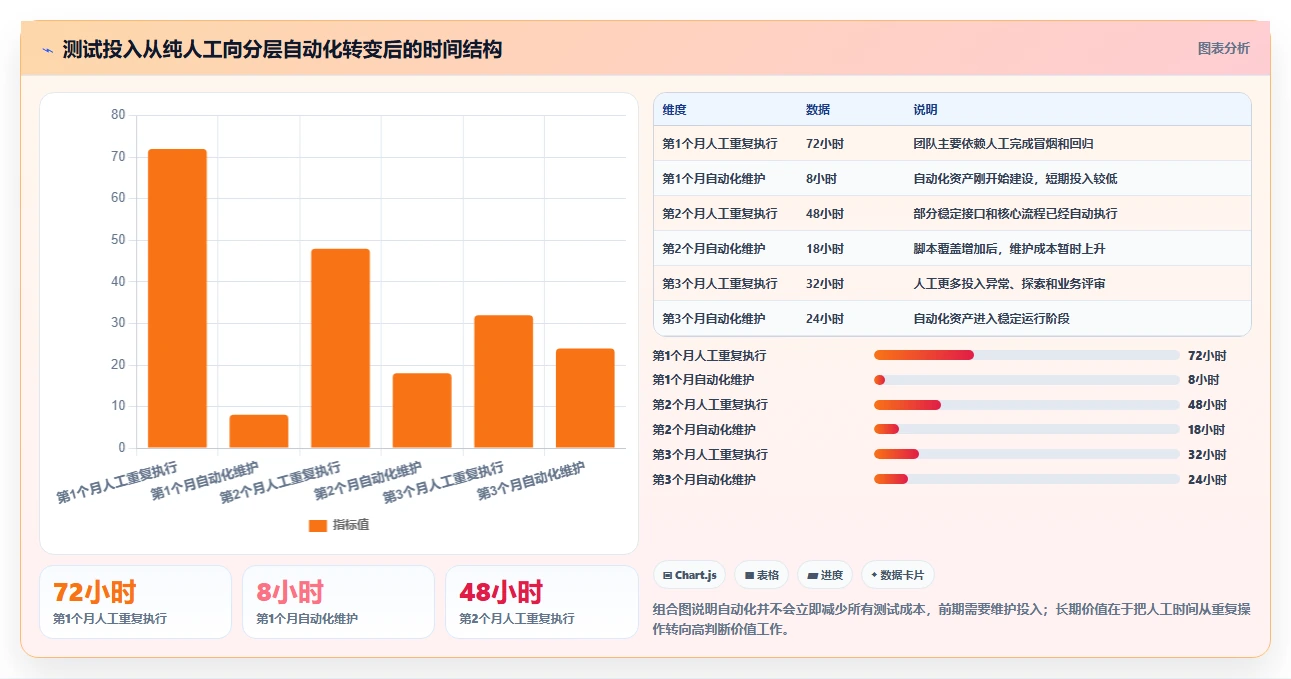The width and height of the screenshot is (1291, 679).
Task: Click the 24小时 progress bar
Action: click(1027, 480)
